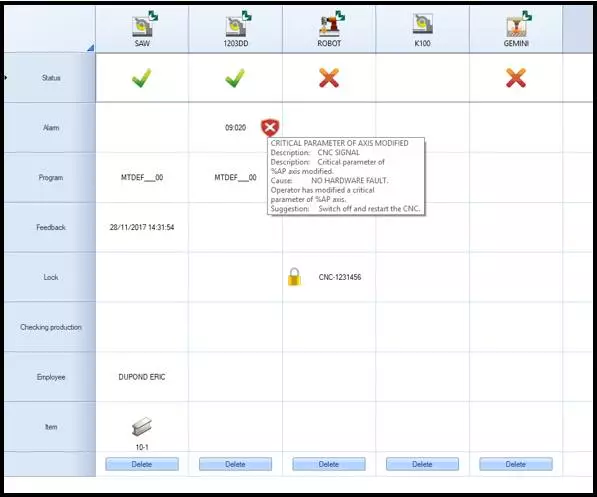Click the red X status for GEMINI
This screenshot has width=597, height=497.
516,78
